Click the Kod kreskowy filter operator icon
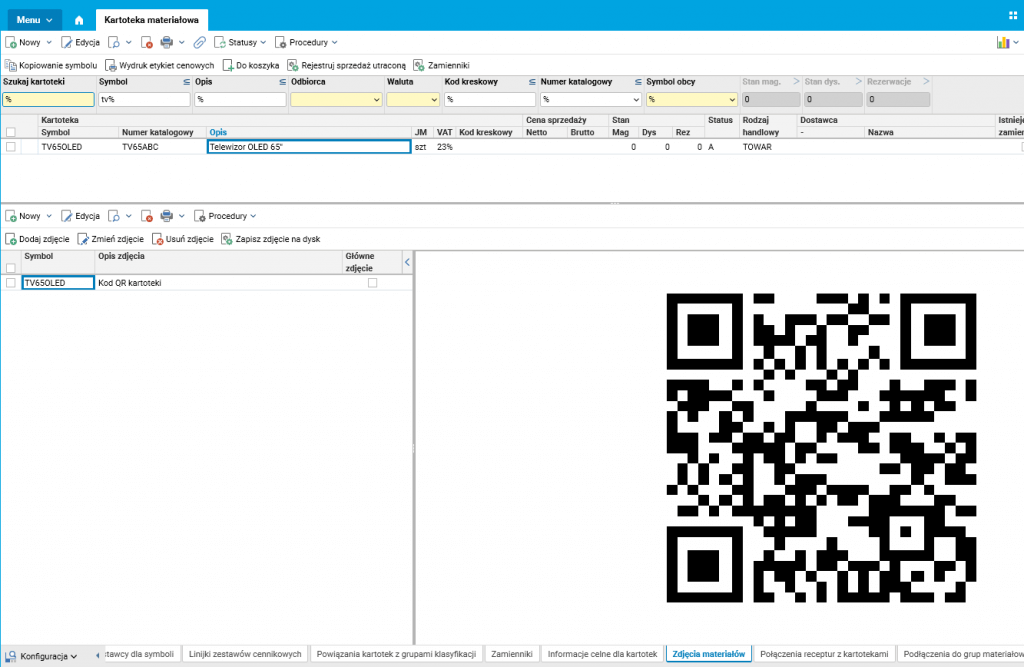This screenshot has height=667, width=1024. pyautogui.click(x=532, y=82)
